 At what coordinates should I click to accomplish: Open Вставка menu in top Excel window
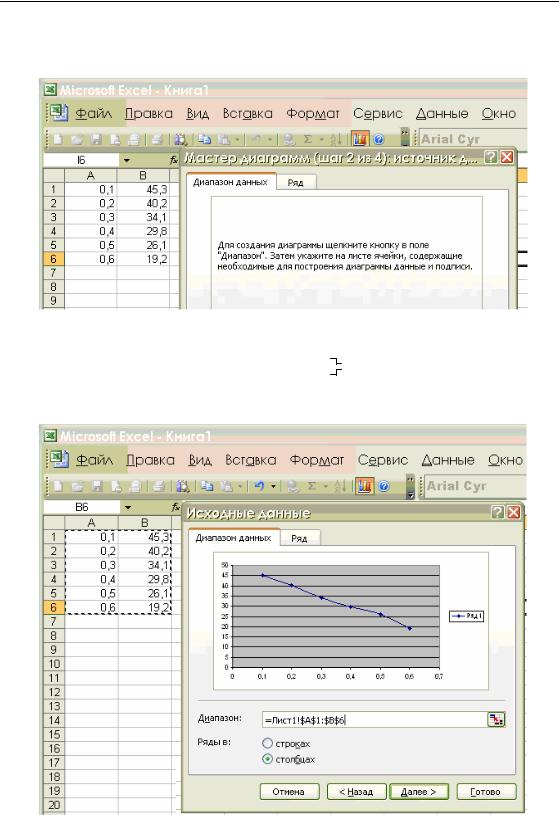pos(248,113)
